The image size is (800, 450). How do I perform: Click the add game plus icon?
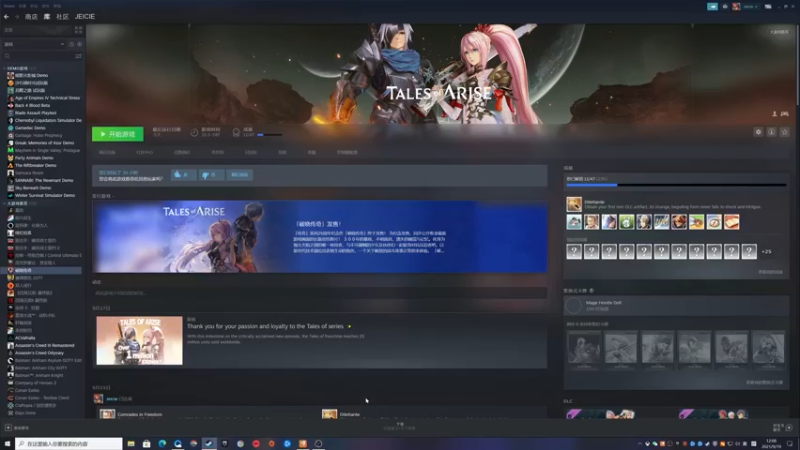[8, 428]
